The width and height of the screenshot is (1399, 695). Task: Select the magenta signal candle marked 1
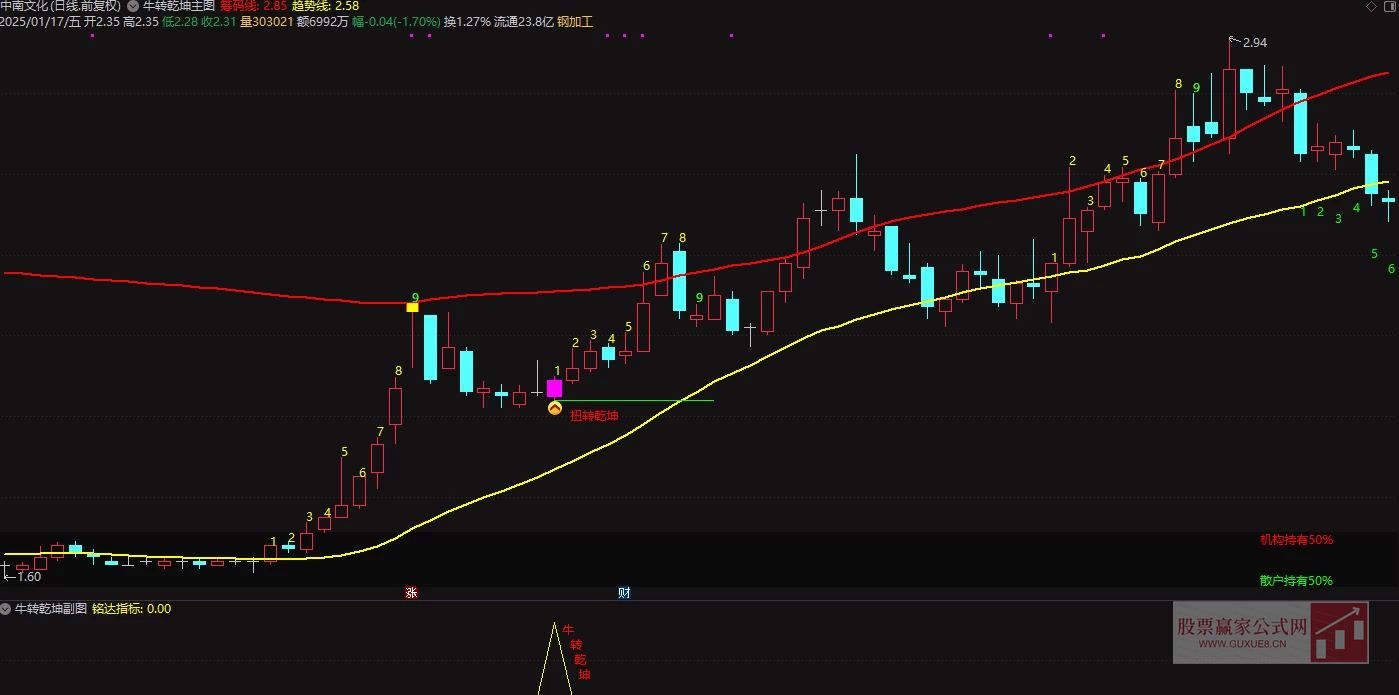(554, 389)
